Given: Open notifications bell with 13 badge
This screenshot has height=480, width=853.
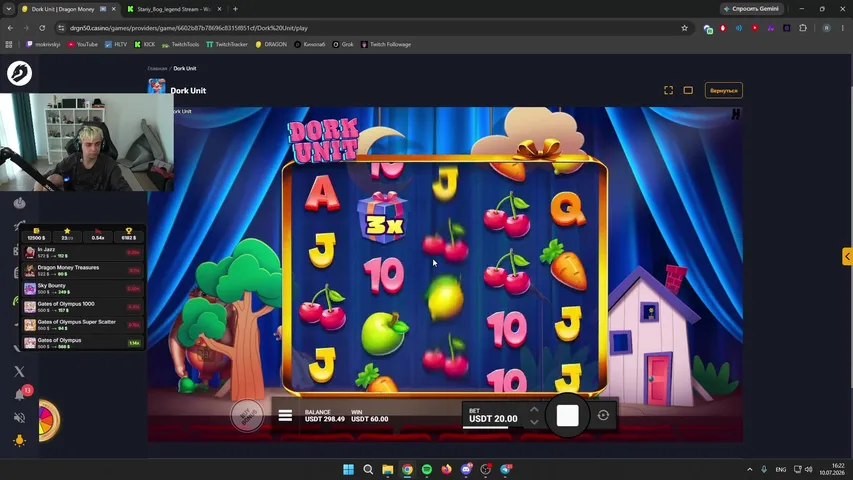Looking at the screenshot, I should pyautogui.click(x=20, y=394).
